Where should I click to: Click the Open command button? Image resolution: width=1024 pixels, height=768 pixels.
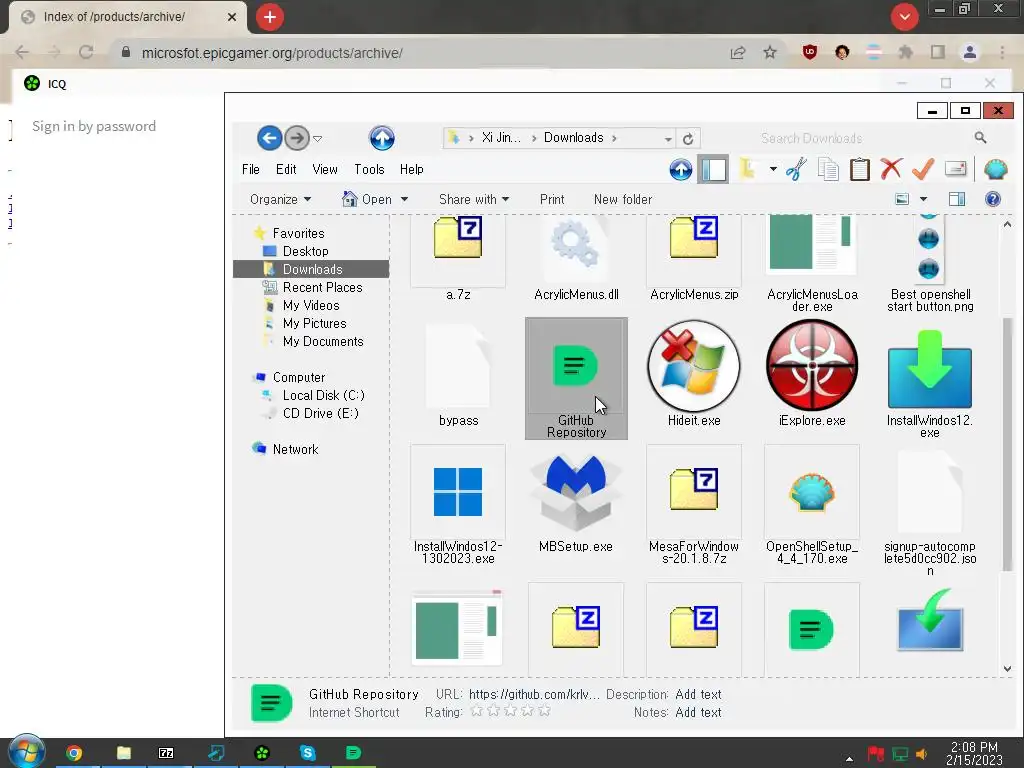click(367, 199)
